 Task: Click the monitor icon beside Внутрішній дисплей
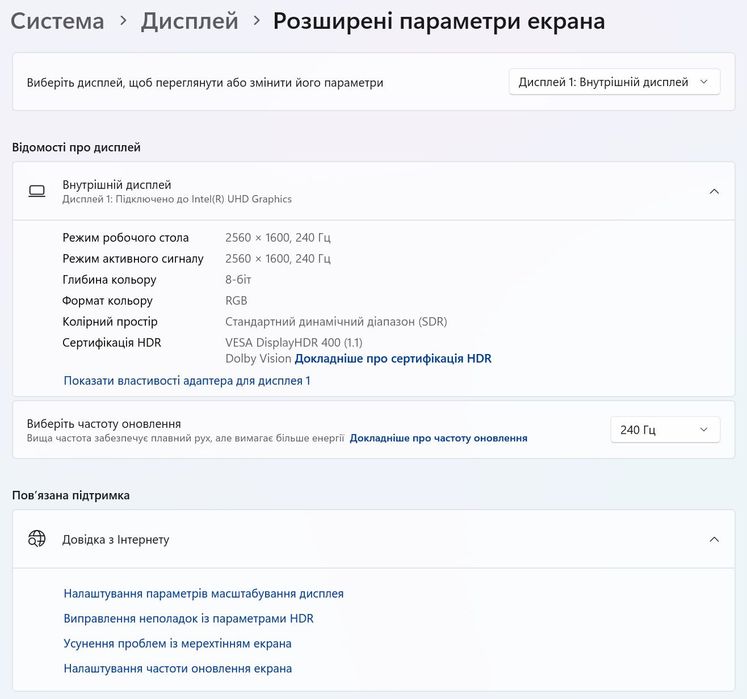click(37, 191)
